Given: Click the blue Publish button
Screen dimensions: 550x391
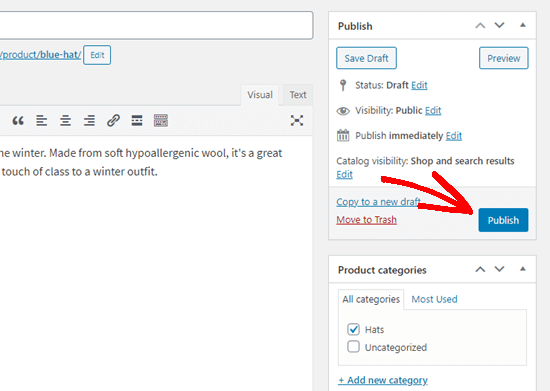Looking at the screenshot, I should (503, 220).
